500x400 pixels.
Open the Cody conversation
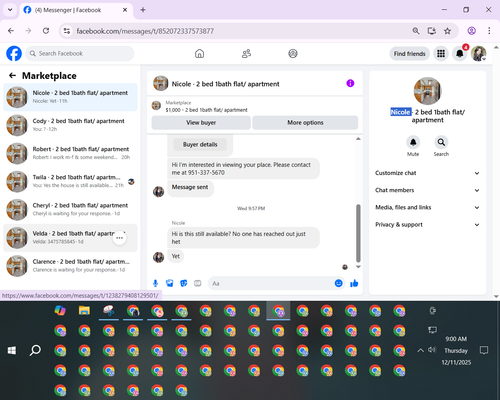pyautogui.click(x=70, y=125)
